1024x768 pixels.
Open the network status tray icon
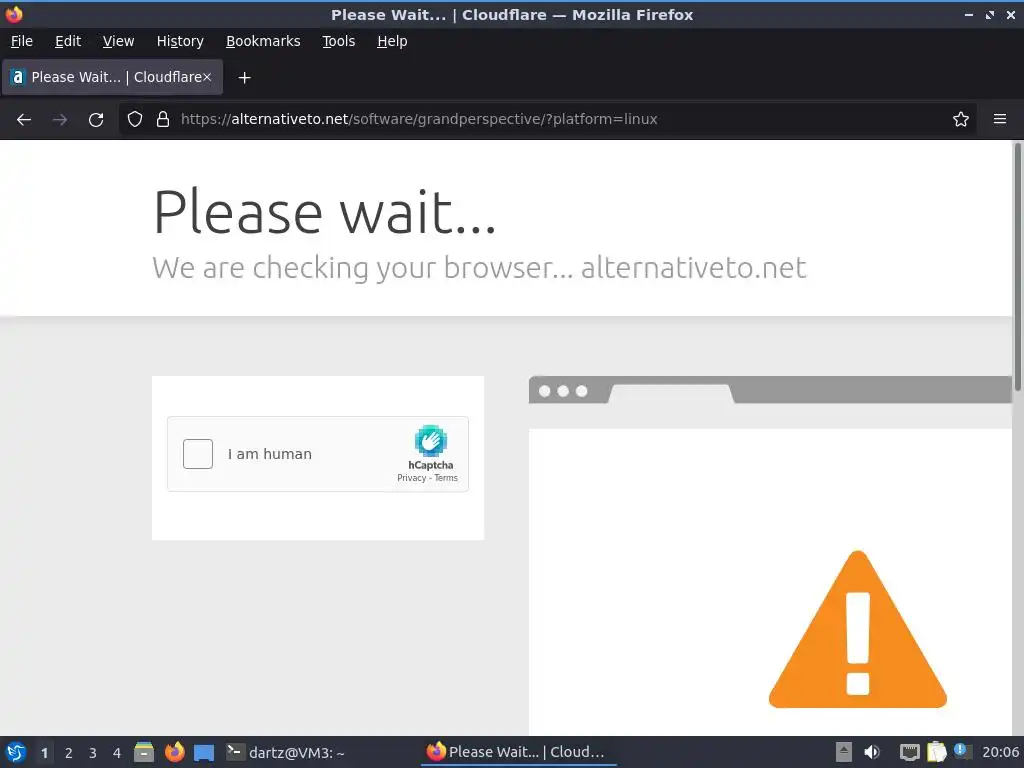tap(909, 752)
